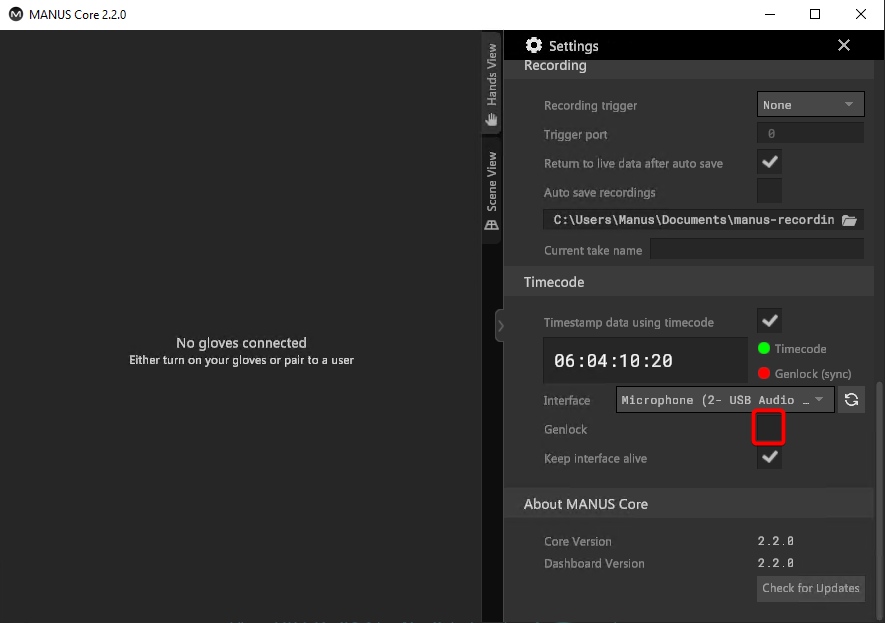This screenshot has width=885, height=623.
Task: Uncheck Return to live data after auto save
Action: point(769,163)
